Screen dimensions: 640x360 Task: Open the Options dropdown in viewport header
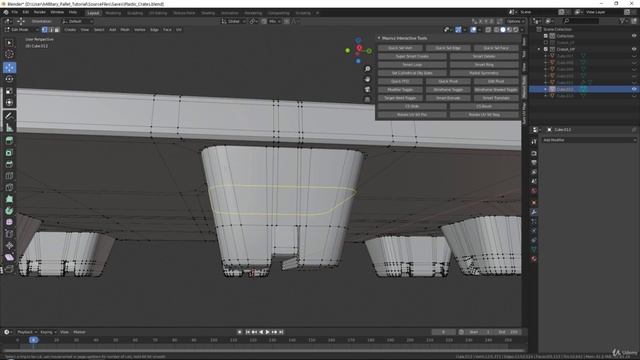[x=516, y=21]
